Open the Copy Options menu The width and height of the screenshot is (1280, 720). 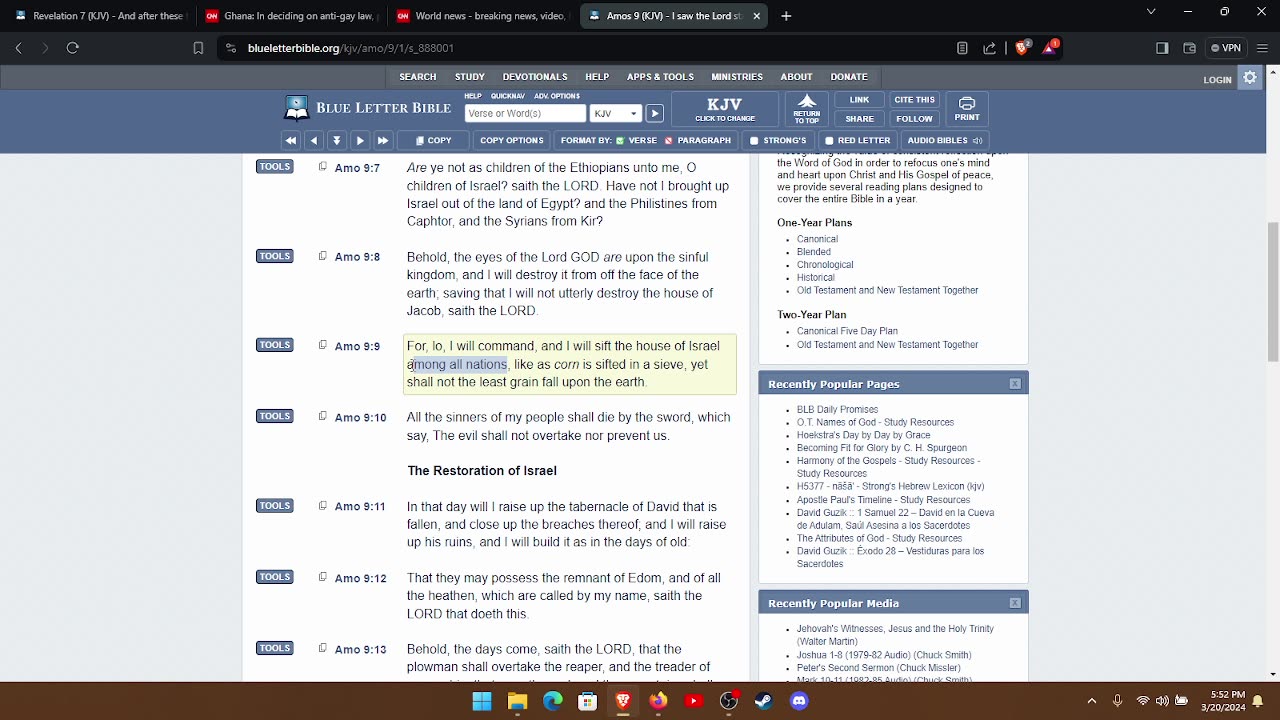click(510, 140)
